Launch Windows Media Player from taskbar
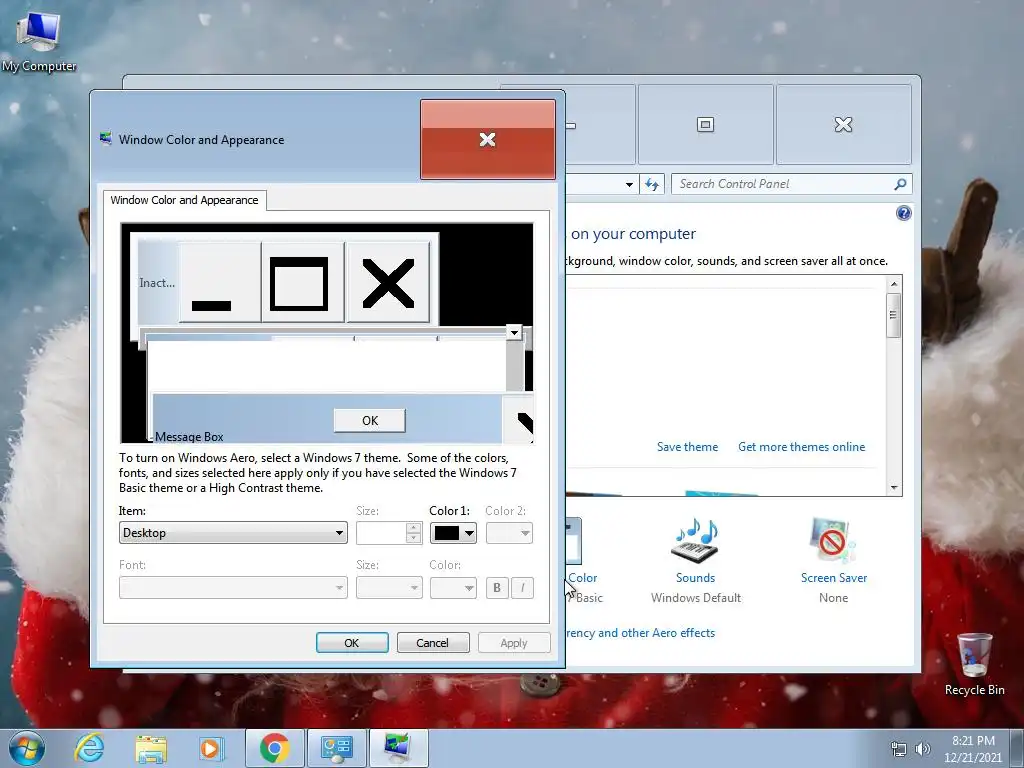The width and height of the screenshot is (1024, 768). (x=212, y=748)
